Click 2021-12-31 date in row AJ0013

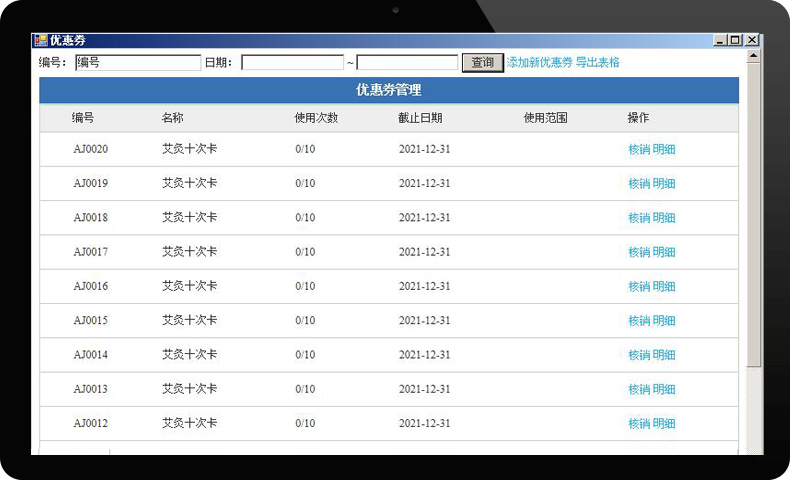pyautogui.click(x=424, y=389)
